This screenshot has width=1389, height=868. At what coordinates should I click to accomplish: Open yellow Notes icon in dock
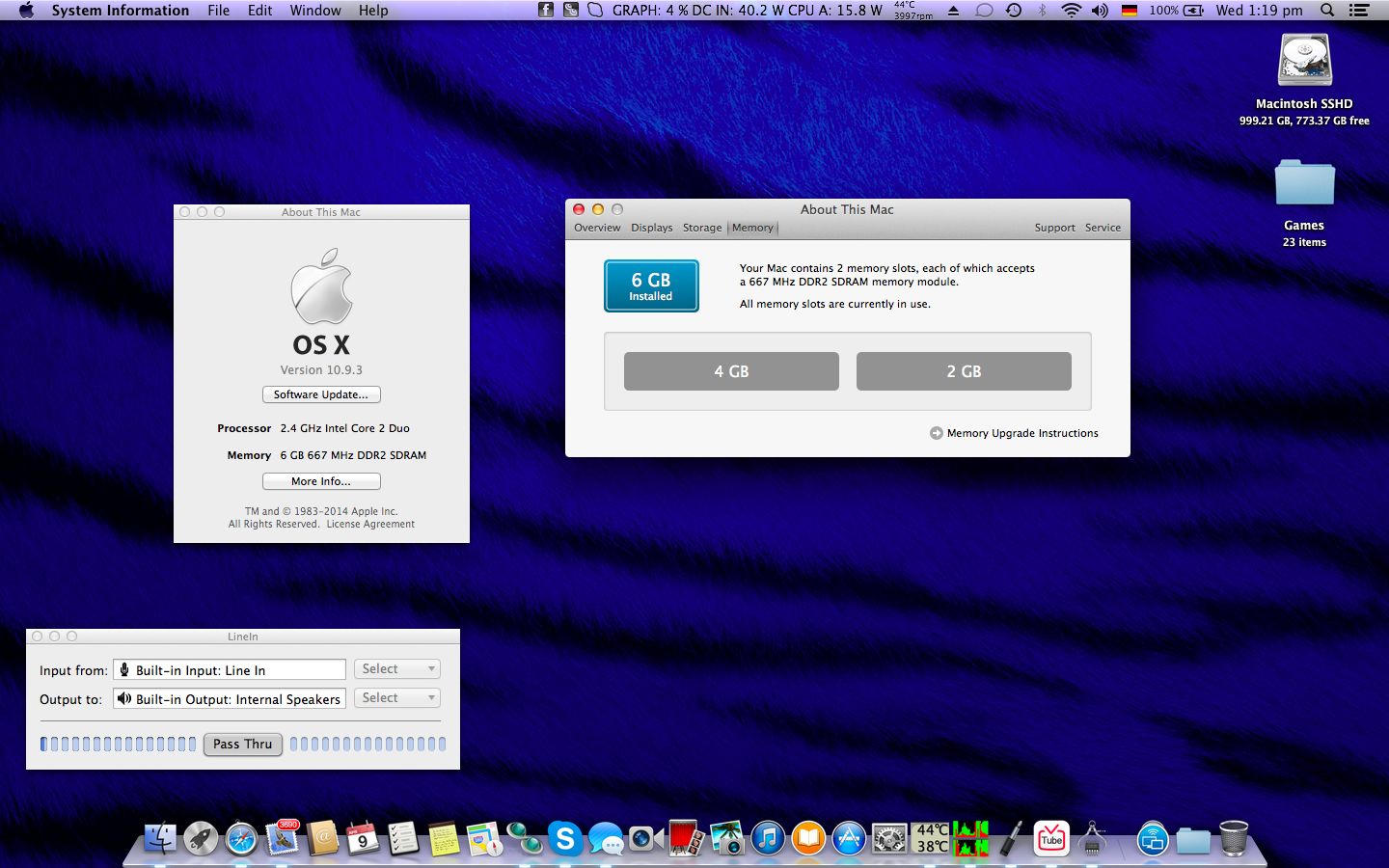tap(444, 838)
